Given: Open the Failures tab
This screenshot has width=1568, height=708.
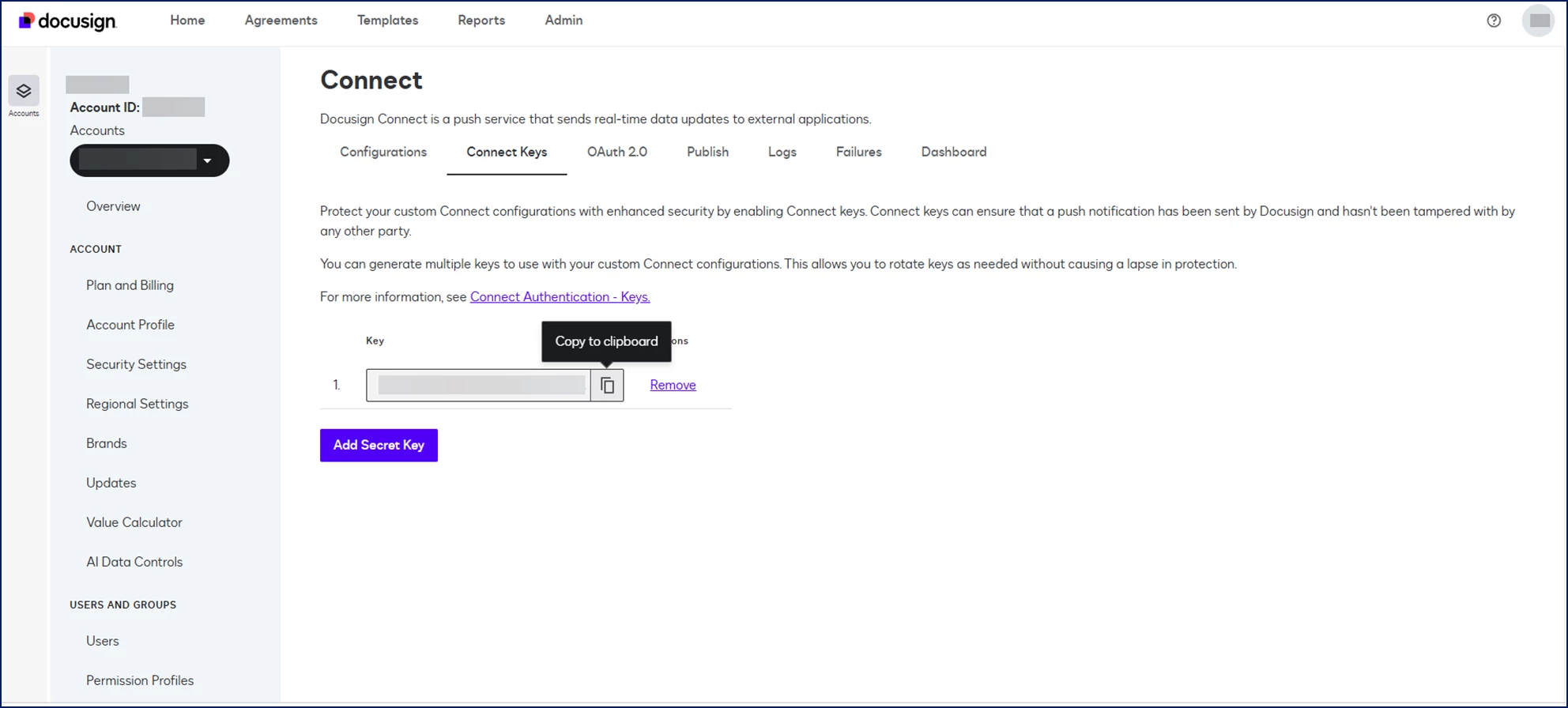Looking at the screenshot, I should pos(859,152).
